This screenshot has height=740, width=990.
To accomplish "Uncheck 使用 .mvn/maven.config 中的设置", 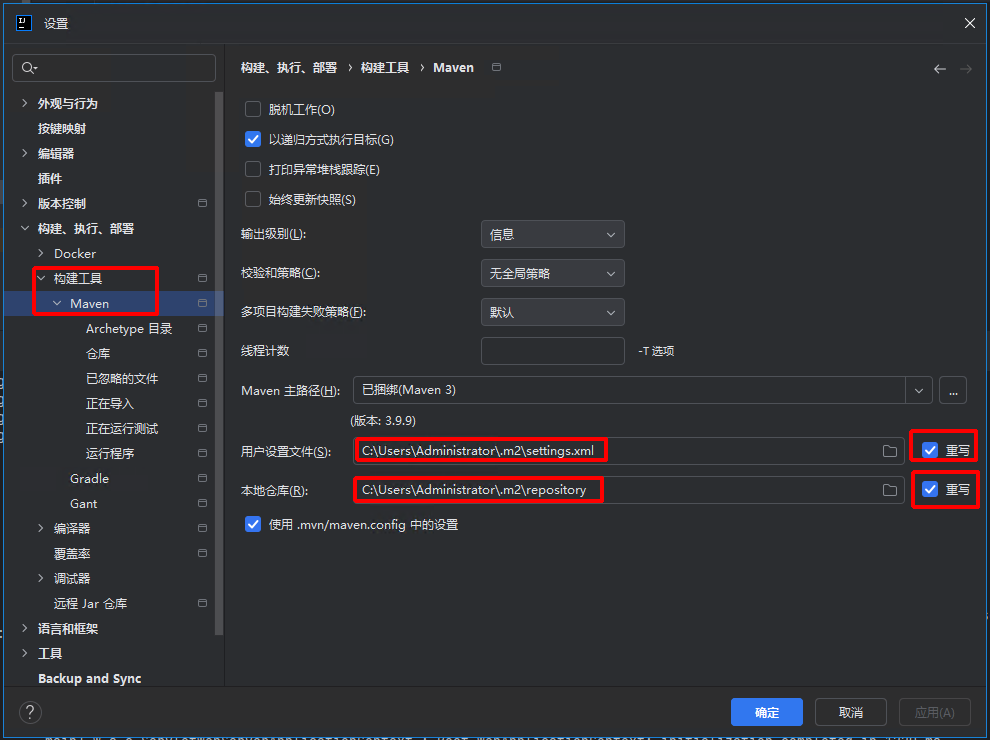I will tap(253, 525).
